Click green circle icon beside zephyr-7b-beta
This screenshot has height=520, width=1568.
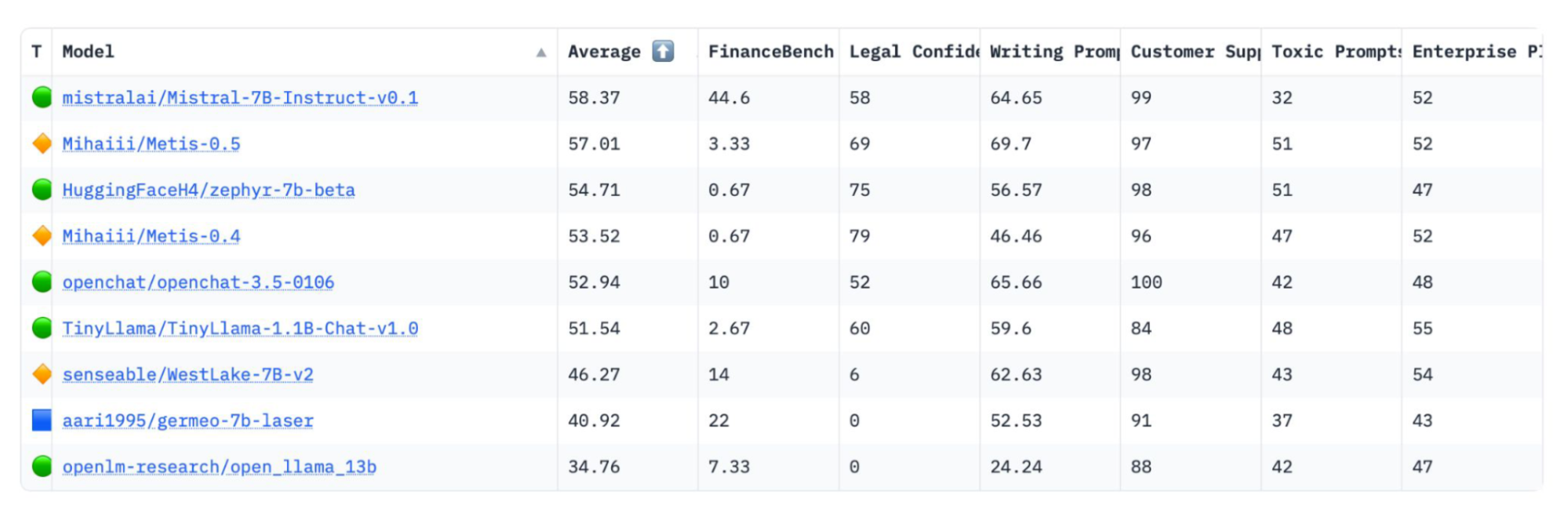[x=42, y=190]
